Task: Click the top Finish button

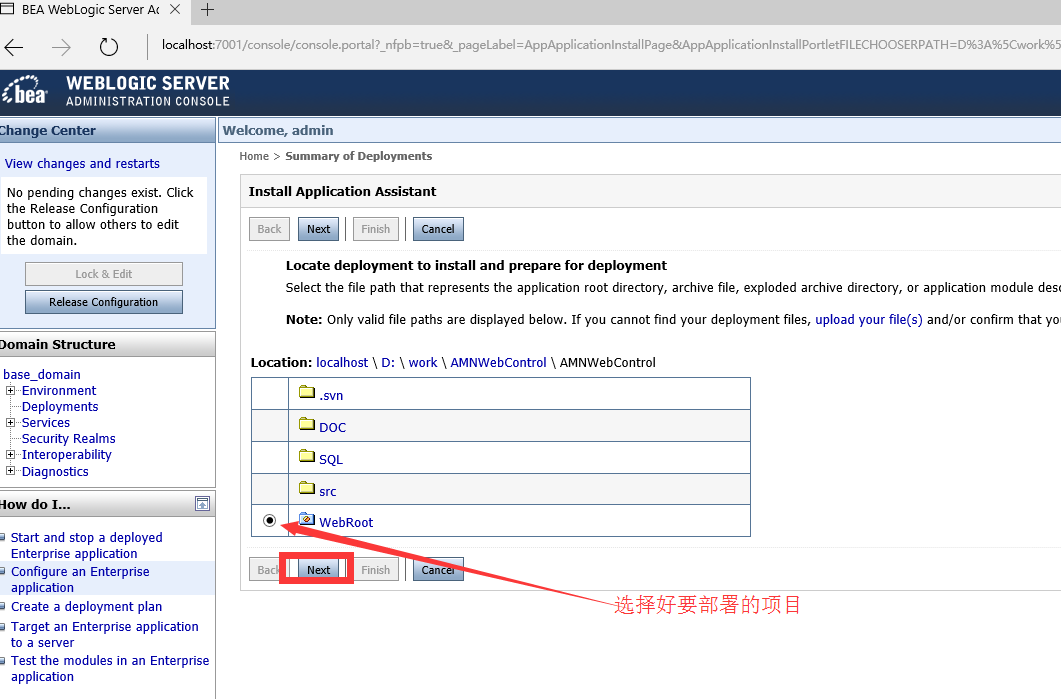Action: coord(376,229)
